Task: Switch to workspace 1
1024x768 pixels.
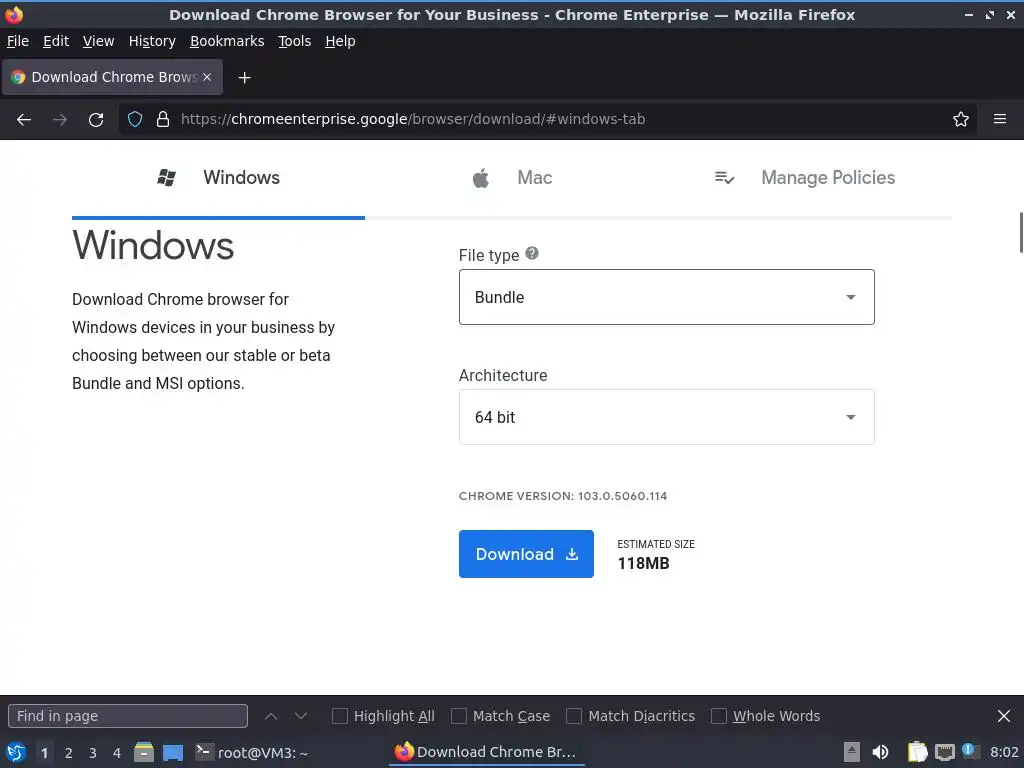Action: (44, 753)
